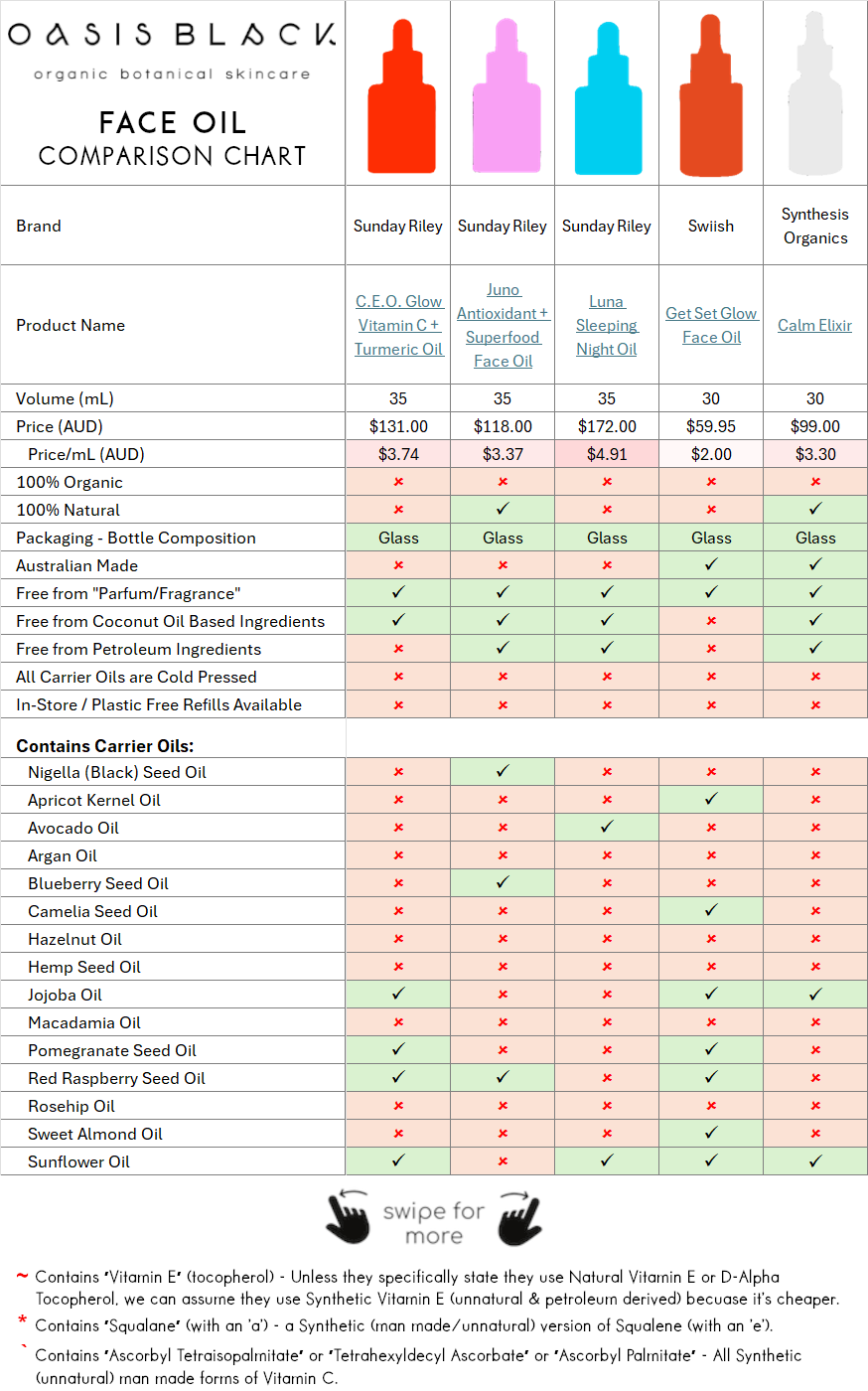Click the 'Volume (mL)' row label

coord(66,398)
